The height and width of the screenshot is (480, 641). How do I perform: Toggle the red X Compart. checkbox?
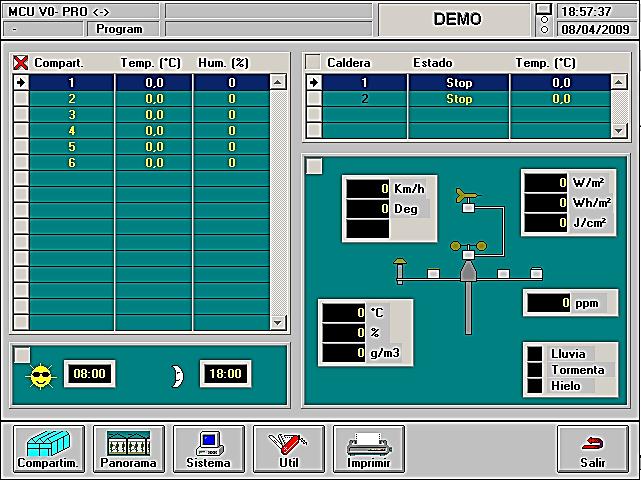click(x=20, y=63)
